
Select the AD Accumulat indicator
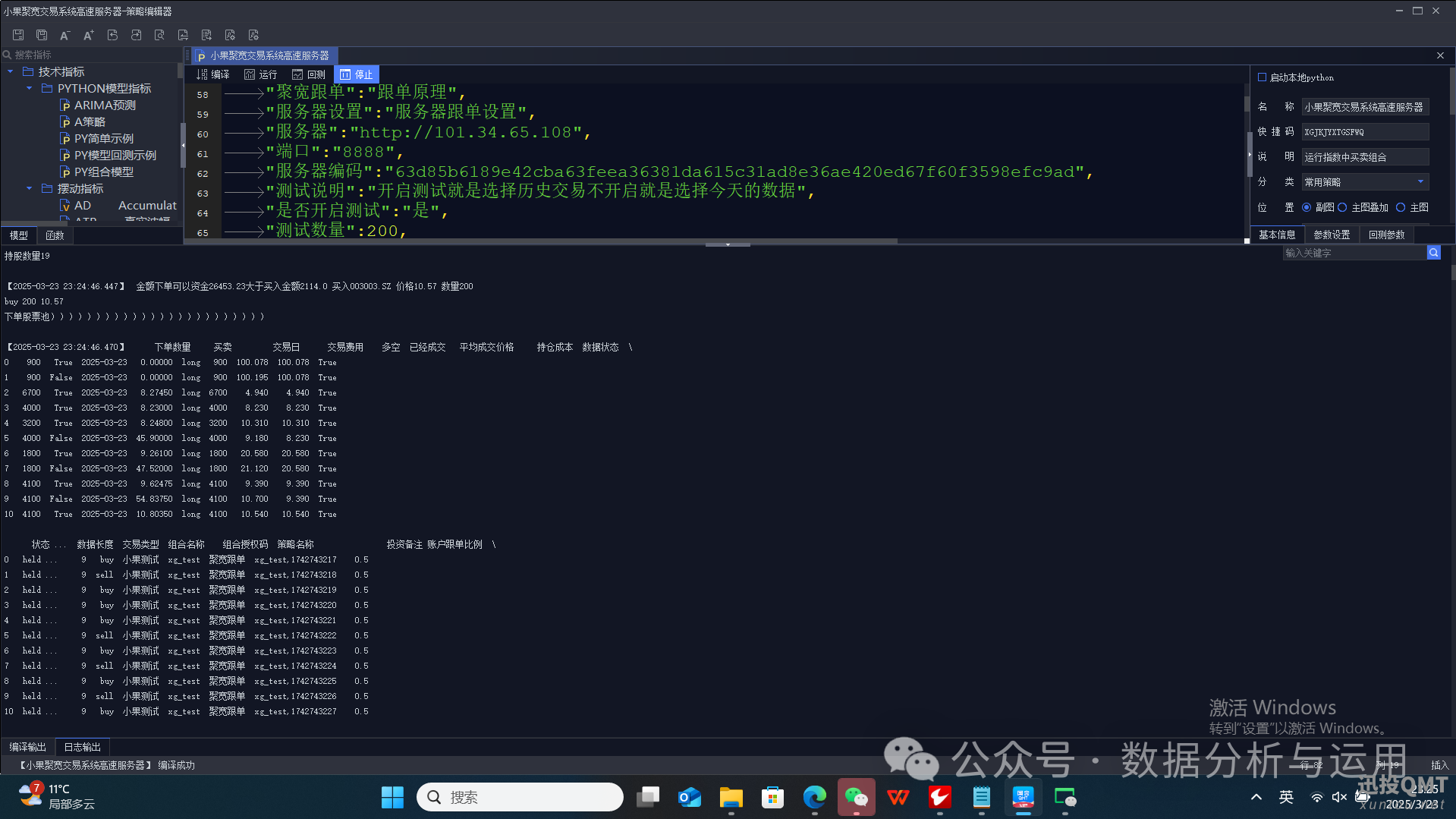[118, 205]
